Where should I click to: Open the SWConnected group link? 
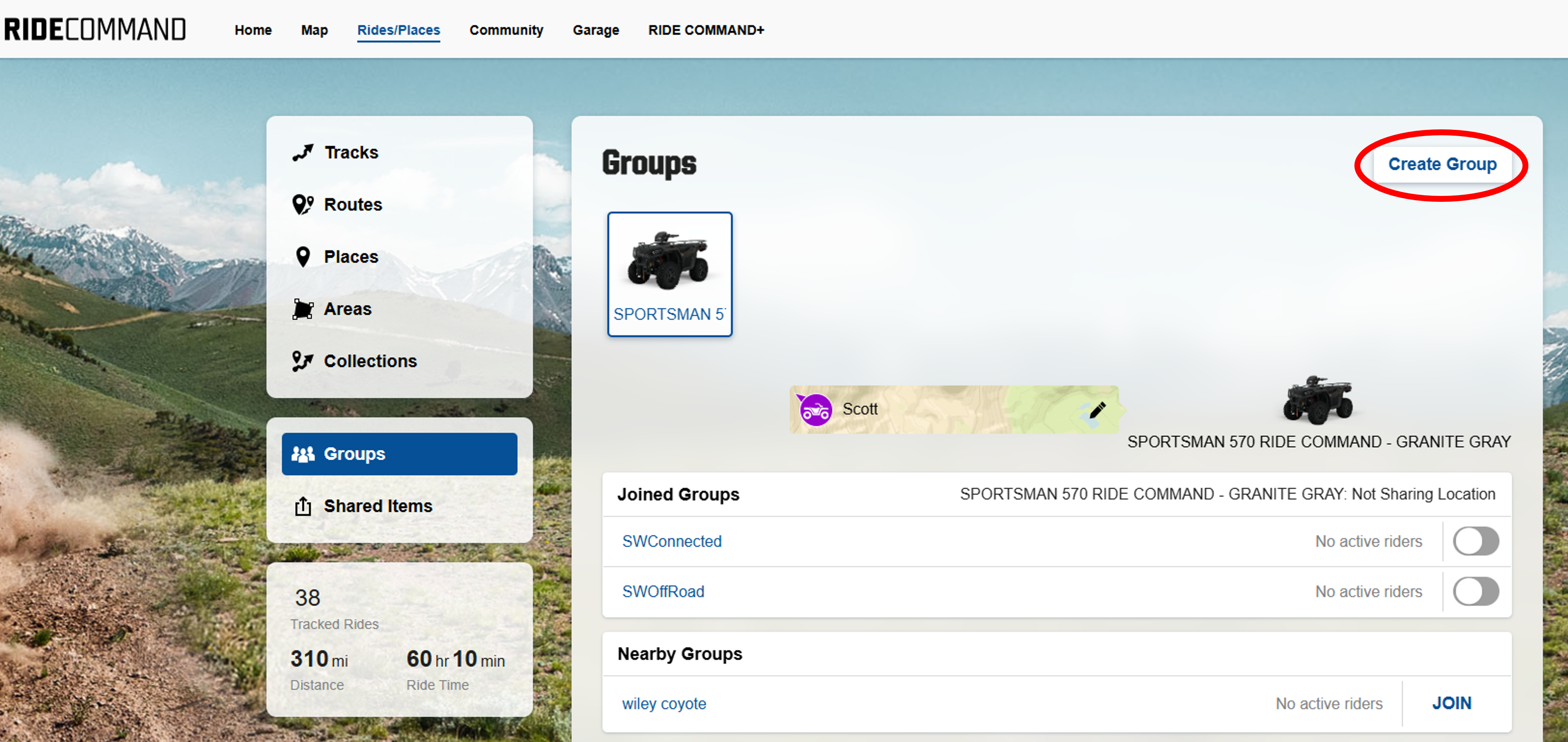672,541
